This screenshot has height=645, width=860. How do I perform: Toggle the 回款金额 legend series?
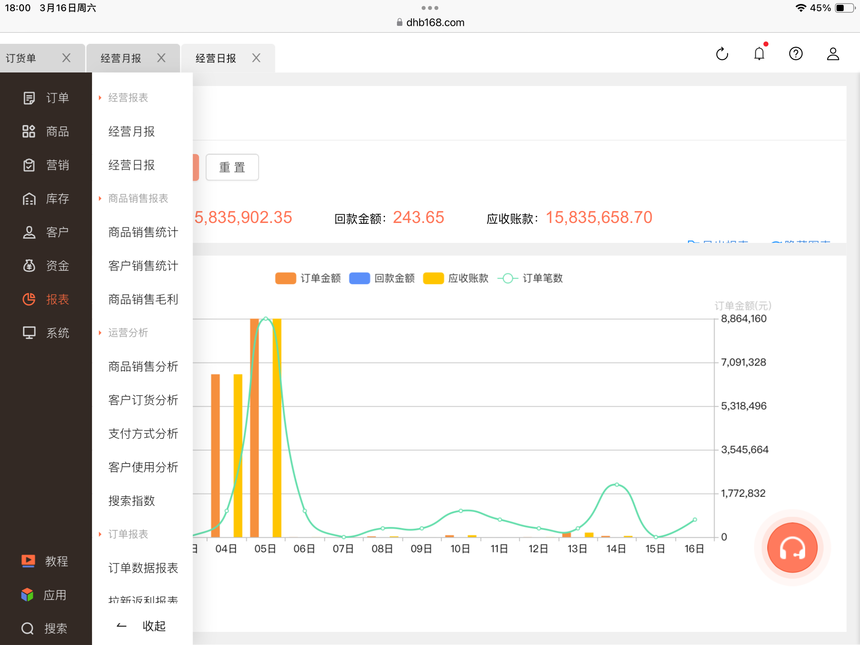click(382, 279)
